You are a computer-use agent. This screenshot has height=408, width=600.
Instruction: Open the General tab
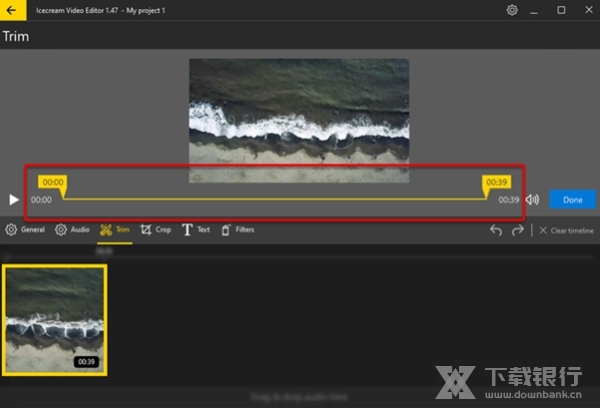tap(25, 230)
